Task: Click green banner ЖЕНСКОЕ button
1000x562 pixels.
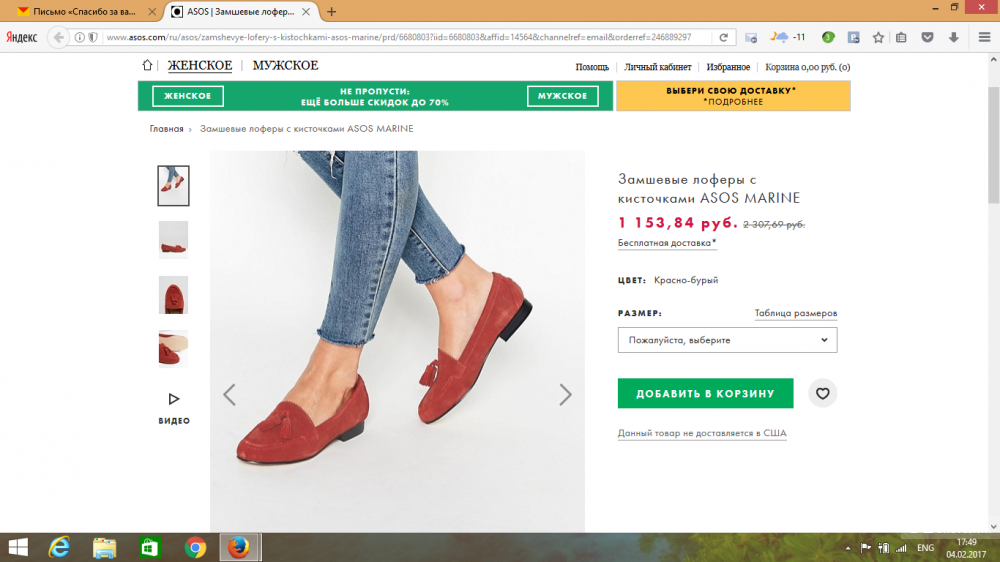Action: pos(188,96)
